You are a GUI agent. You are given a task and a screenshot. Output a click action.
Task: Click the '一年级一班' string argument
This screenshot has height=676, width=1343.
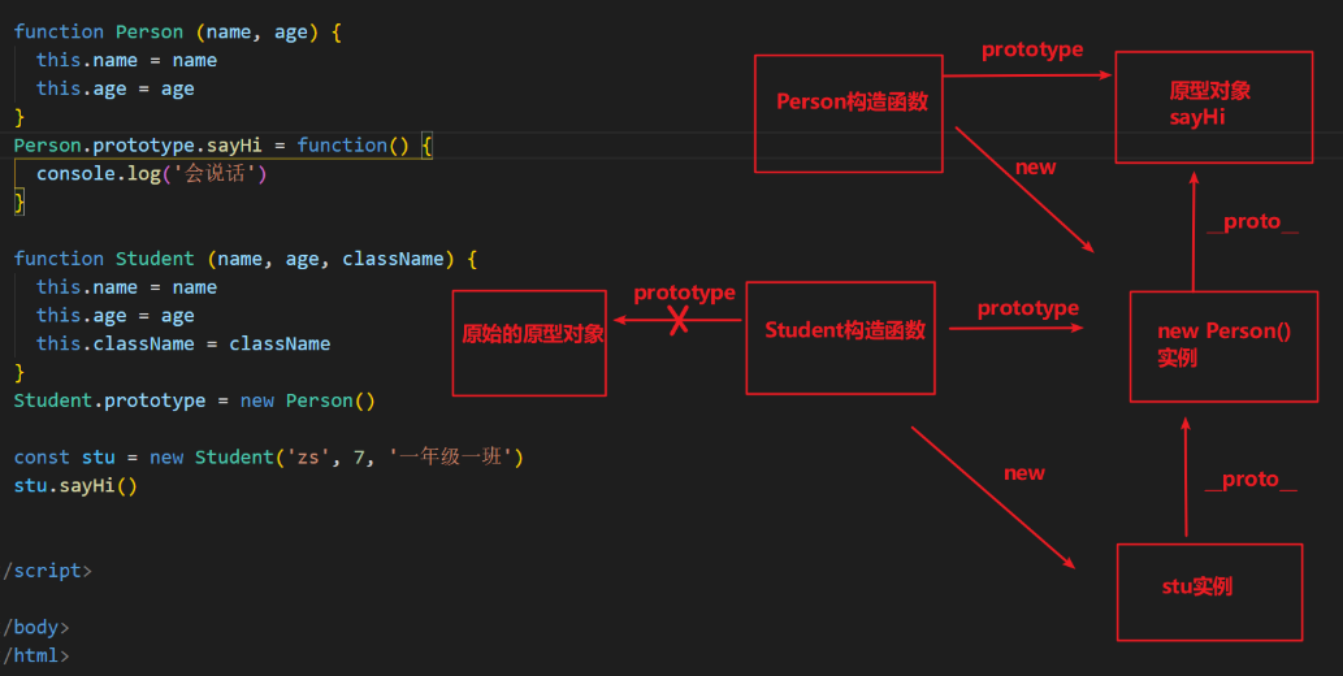(x=452, y=458)
